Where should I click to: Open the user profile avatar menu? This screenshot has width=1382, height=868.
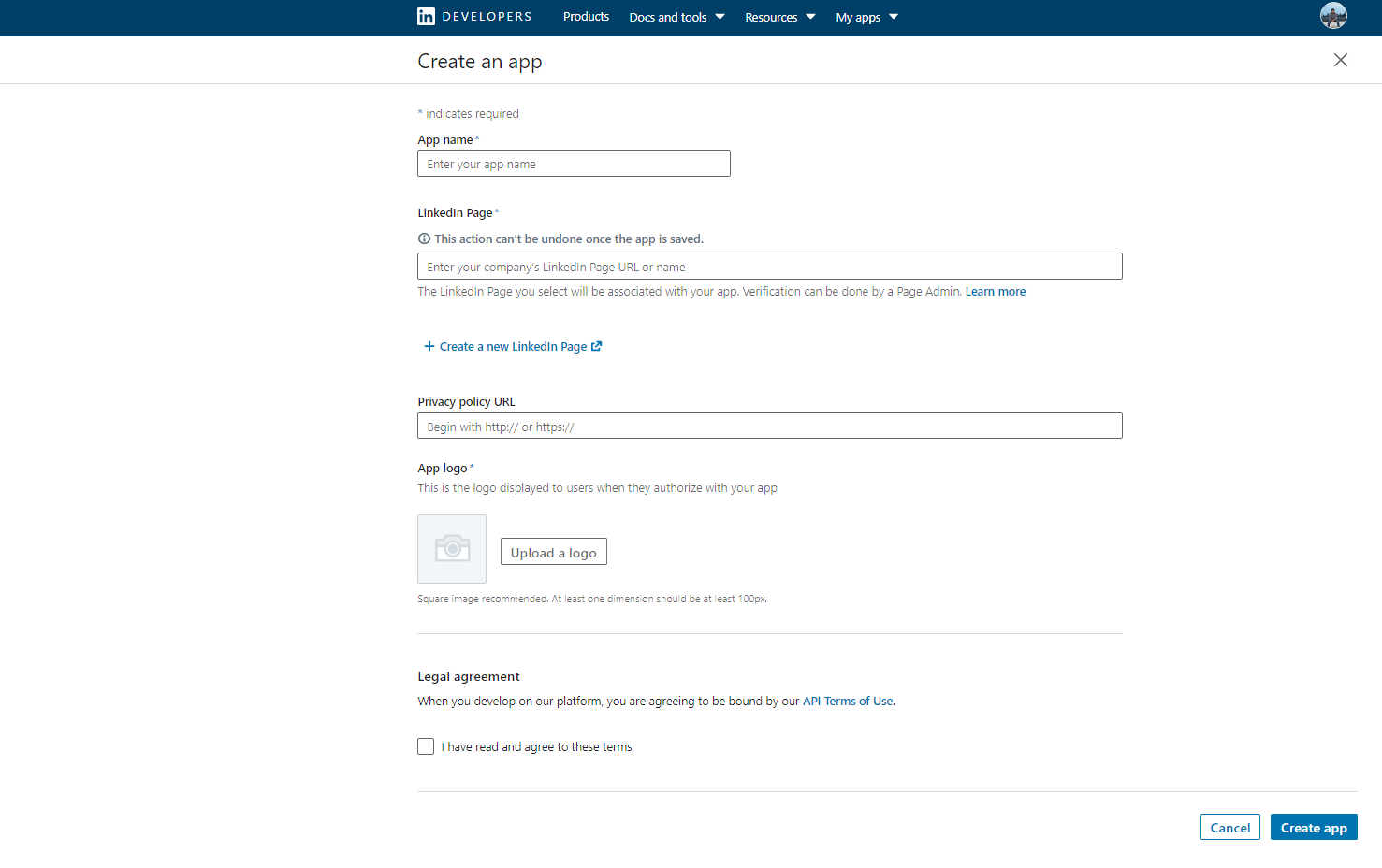pos(1333,16)
